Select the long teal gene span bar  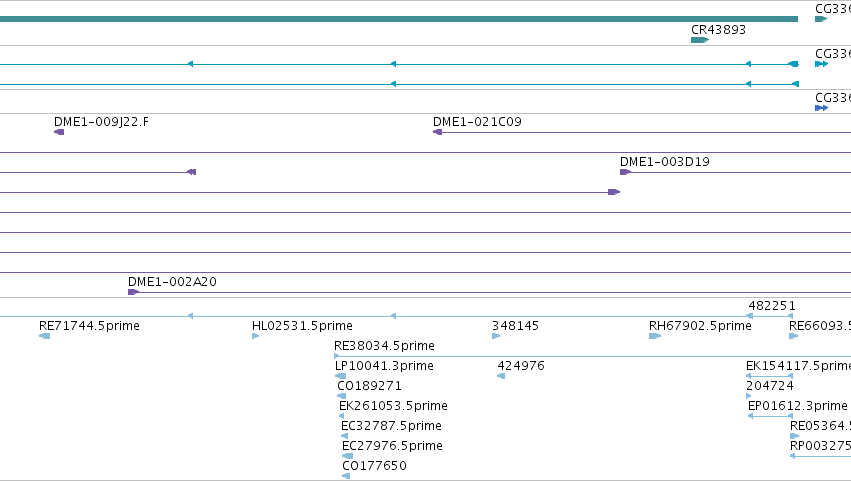[399, 19]
